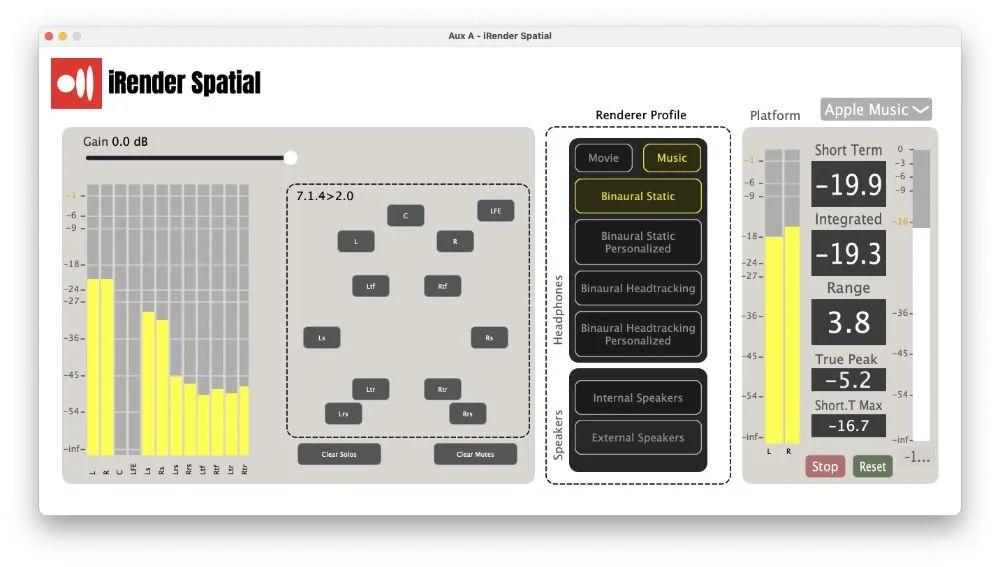Screen dimensions: 1000x567
Task: Click the Gain slider handle
Action: tap(290, 158)
